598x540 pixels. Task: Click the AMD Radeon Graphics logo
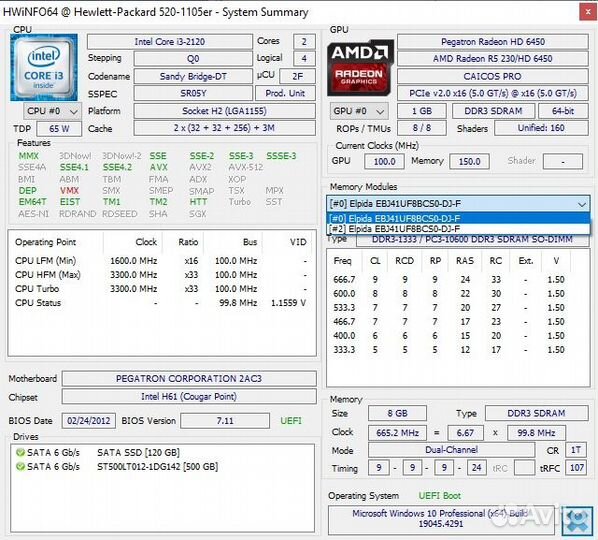tap(360, 68)
